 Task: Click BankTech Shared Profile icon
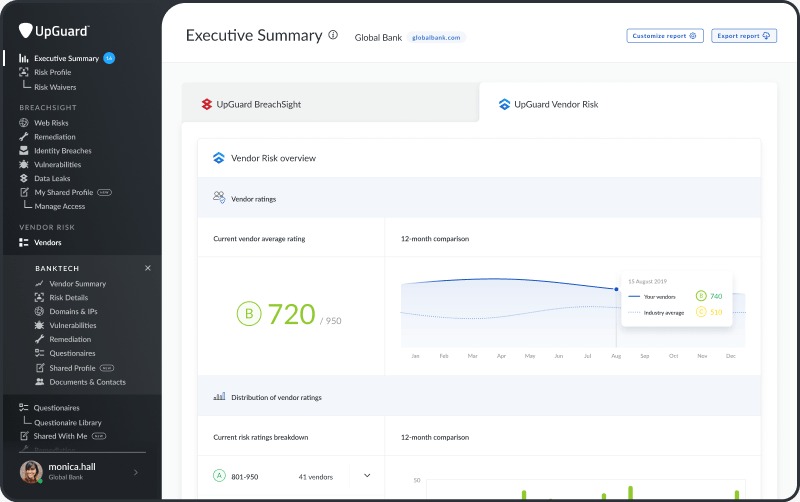[x=40, y=368]
